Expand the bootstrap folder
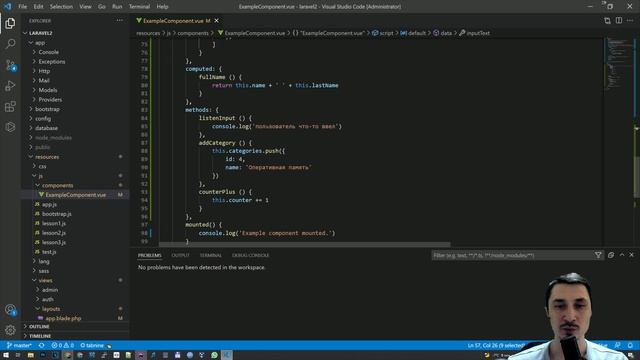Viewport: 640px width, 360px height. pos(47,109)
